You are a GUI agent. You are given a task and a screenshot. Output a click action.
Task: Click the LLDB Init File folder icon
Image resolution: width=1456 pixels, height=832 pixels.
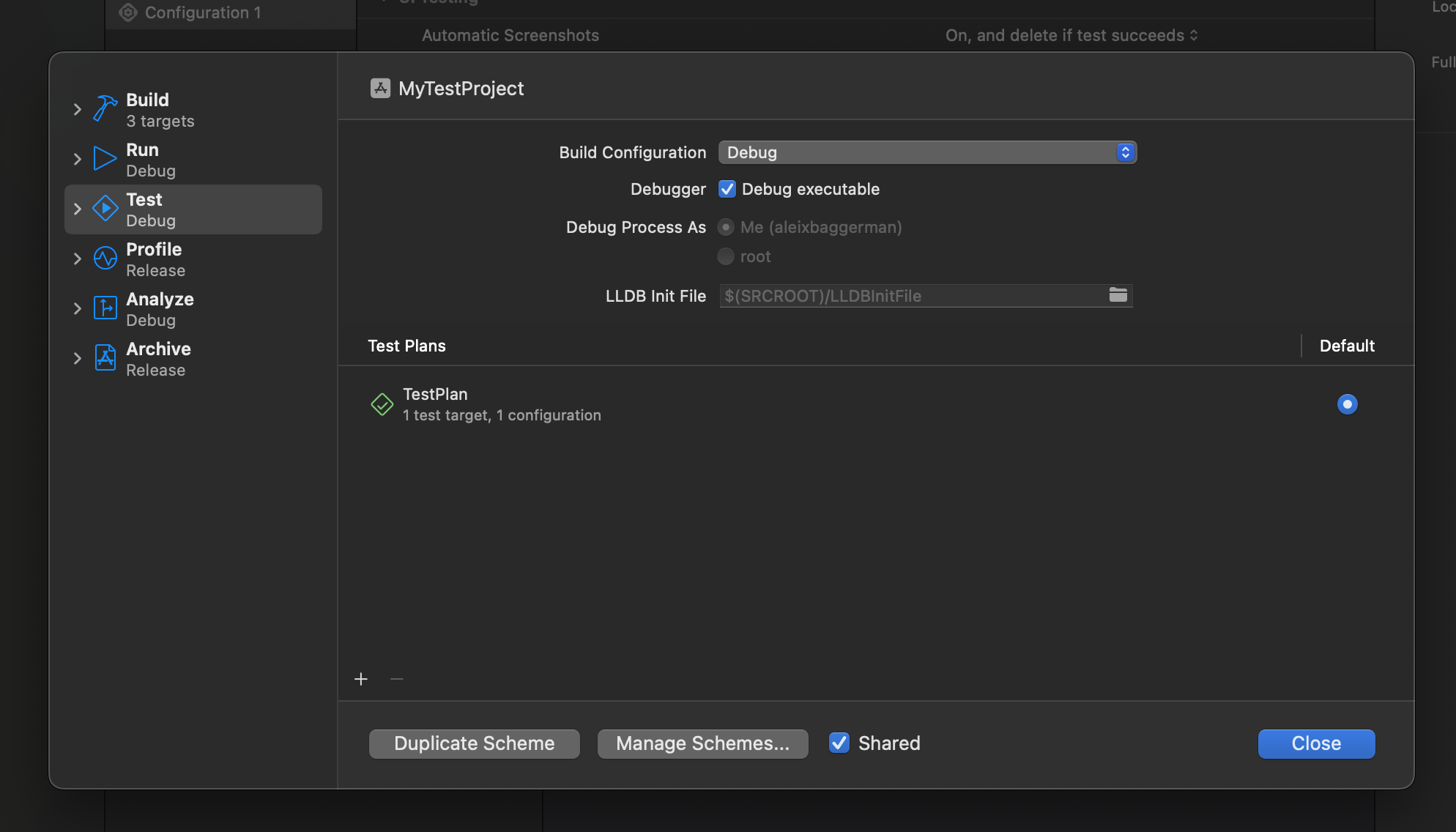coord(1118,295)
